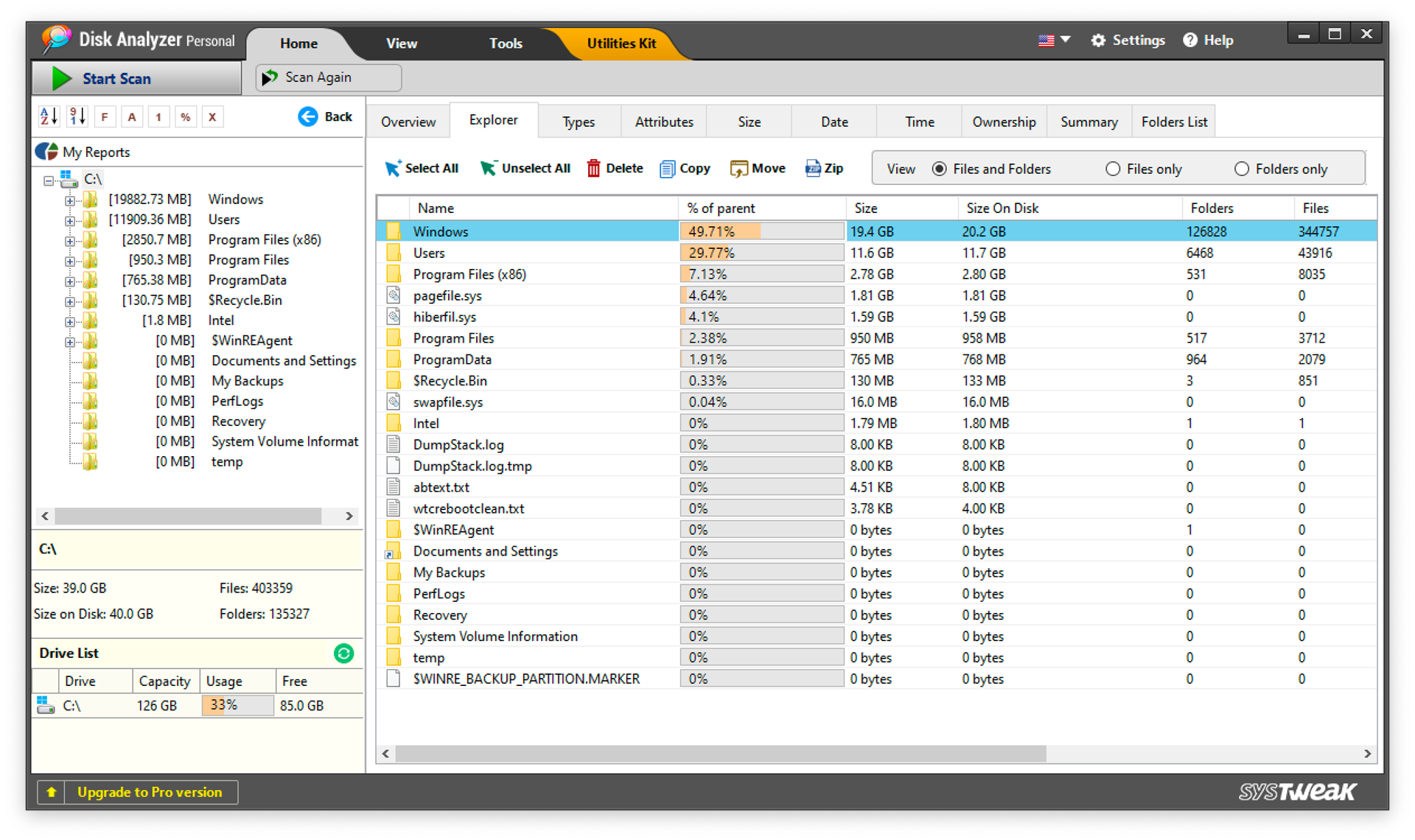Open the Date tab

pos(834,122)
